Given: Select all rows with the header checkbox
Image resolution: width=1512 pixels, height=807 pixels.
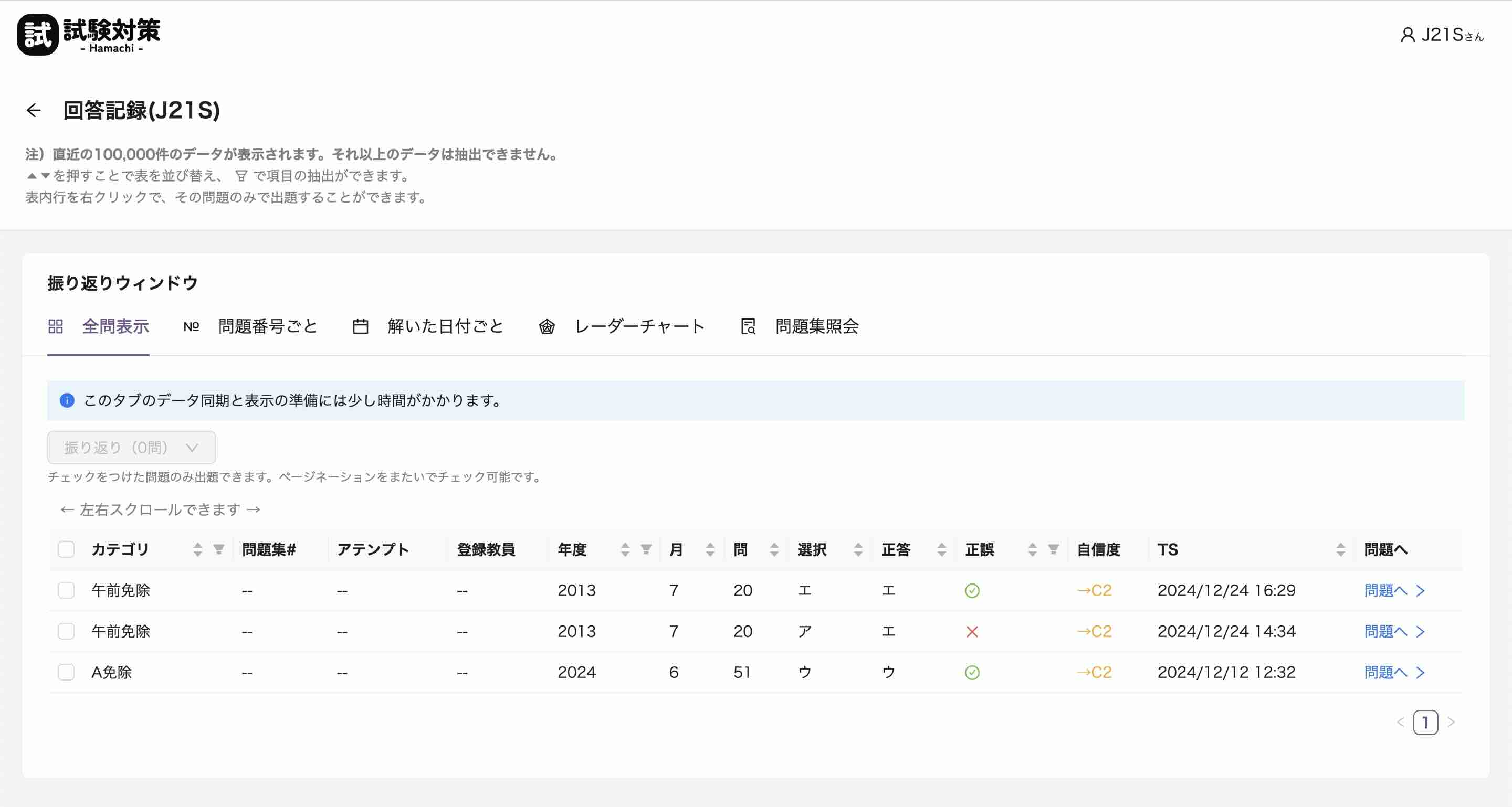Looking at the screenshot, I should [66, 549].
